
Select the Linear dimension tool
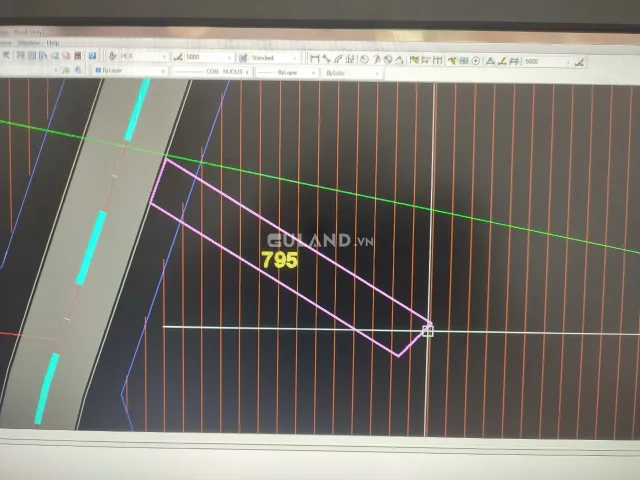[x=314, y=59]
